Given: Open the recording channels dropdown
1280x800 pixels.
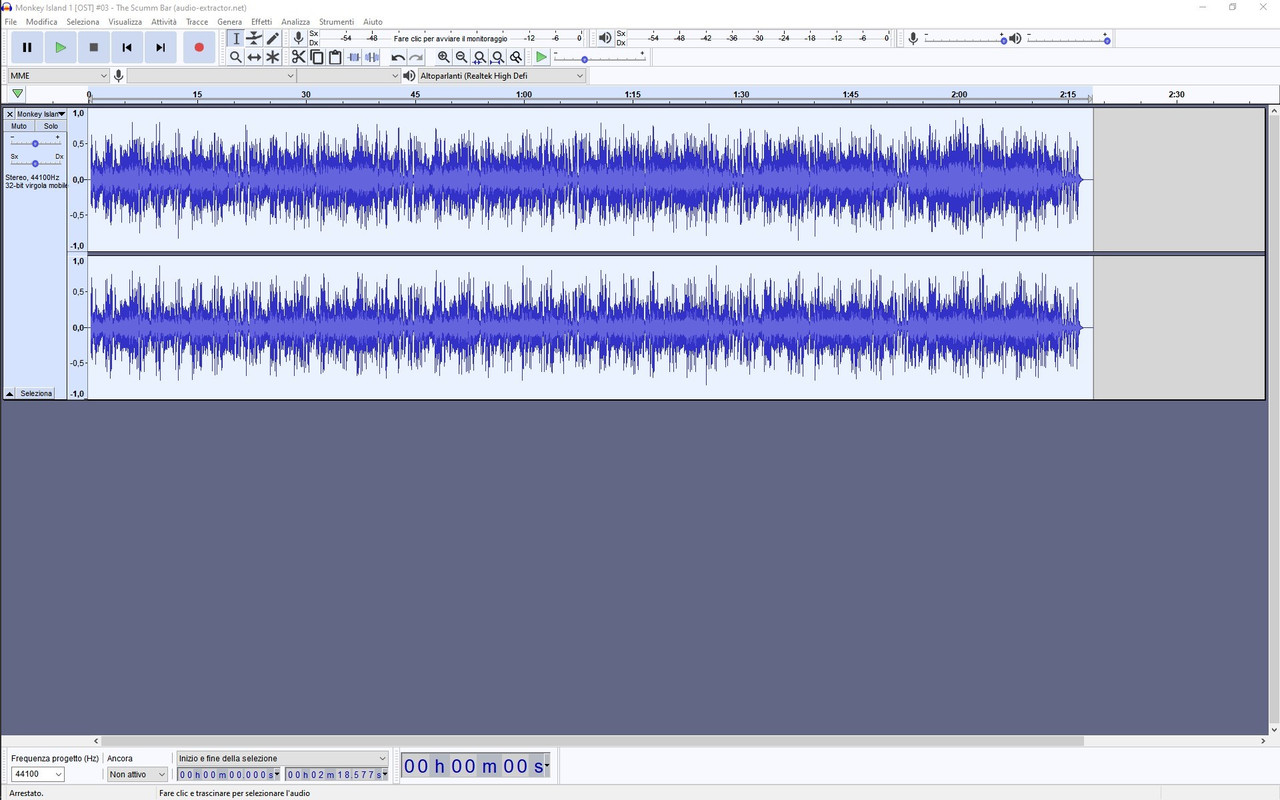Looking at the screenshot, I should (349, 76).
